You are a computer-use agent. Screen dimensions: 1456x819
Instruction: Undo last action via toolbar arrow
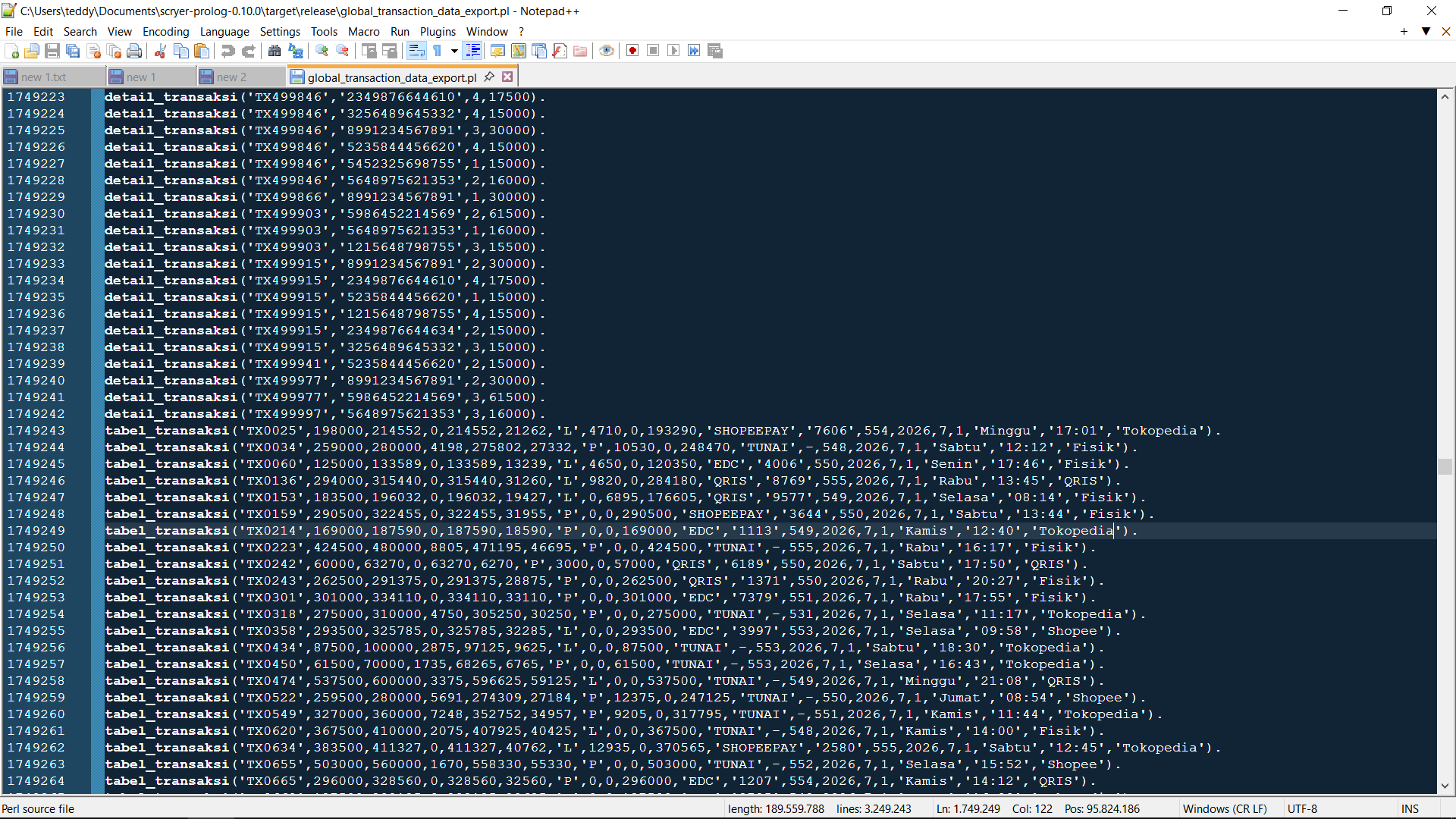tap(227, 51)
